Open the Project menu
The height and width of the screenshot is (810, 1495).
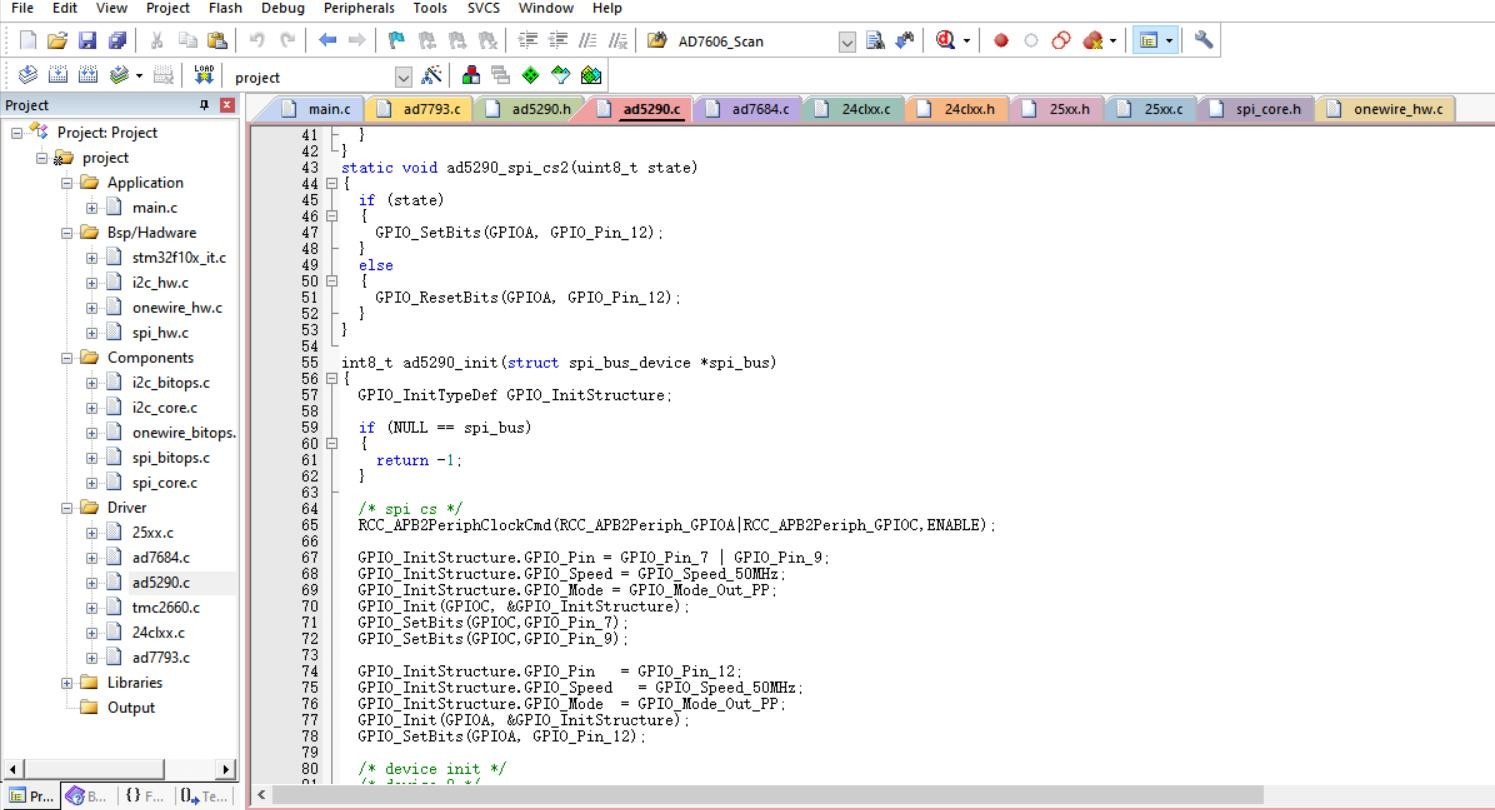click(167, 8)
